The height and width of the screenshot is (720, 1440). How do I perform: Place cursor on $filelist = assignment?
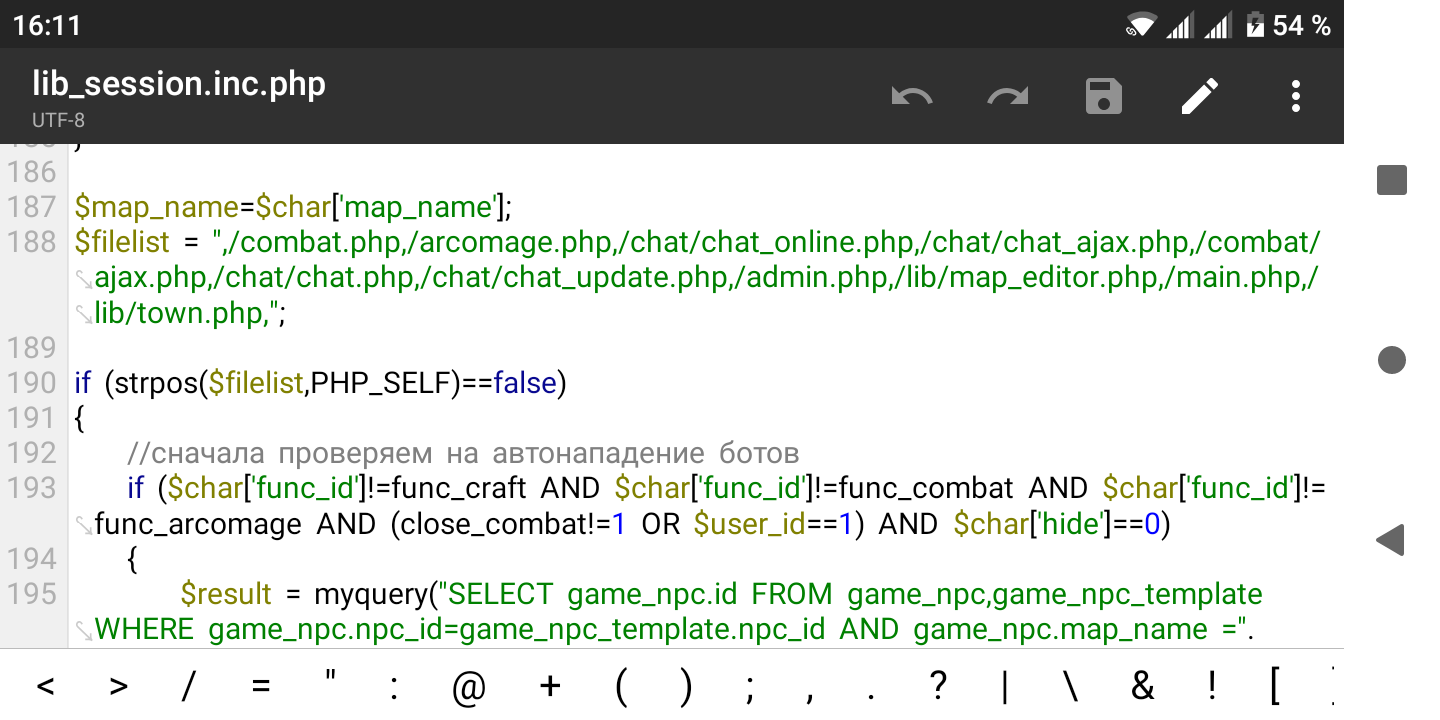(139, 242)
